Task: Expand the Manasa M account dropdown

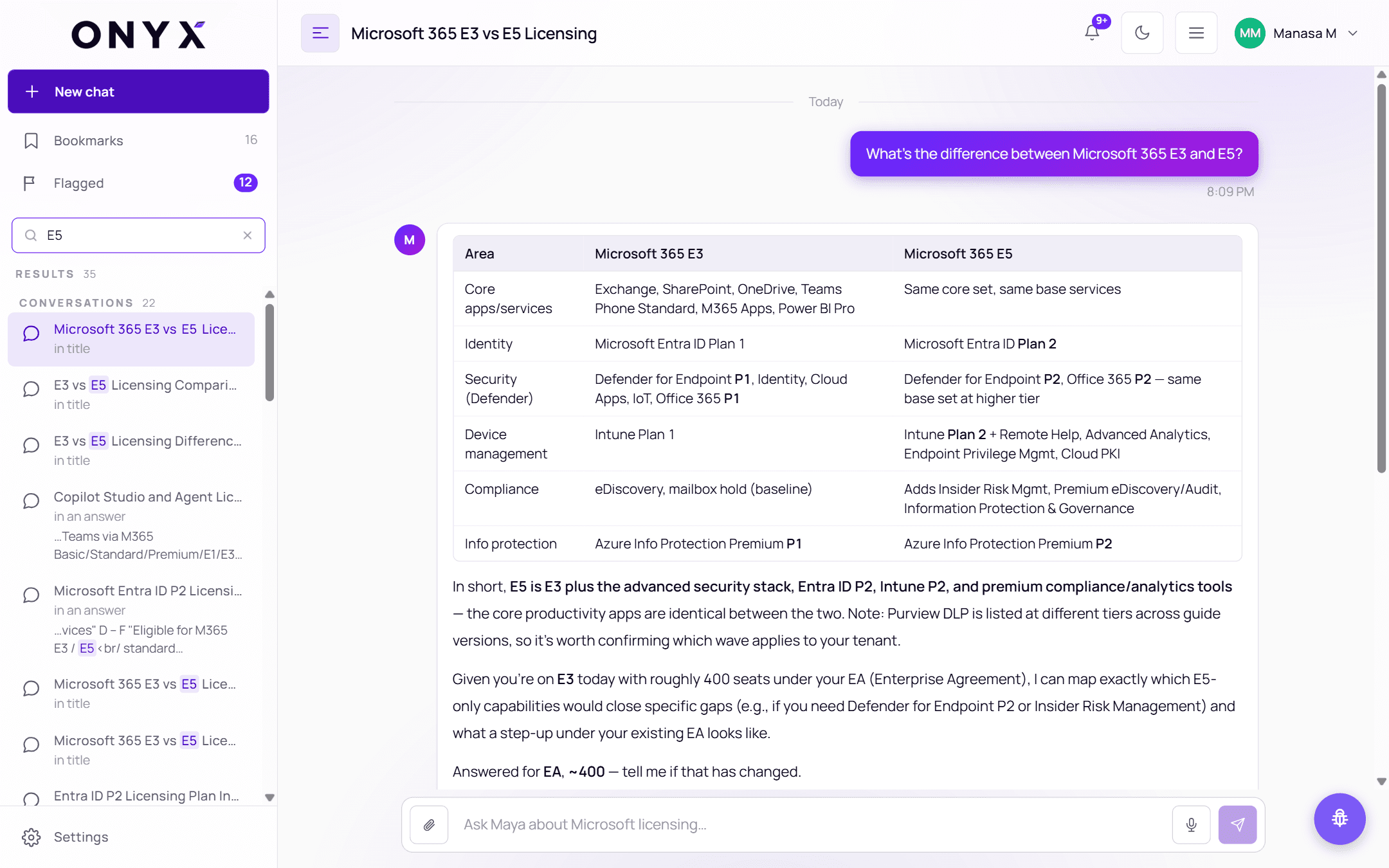Action: tap(1353, 33)
